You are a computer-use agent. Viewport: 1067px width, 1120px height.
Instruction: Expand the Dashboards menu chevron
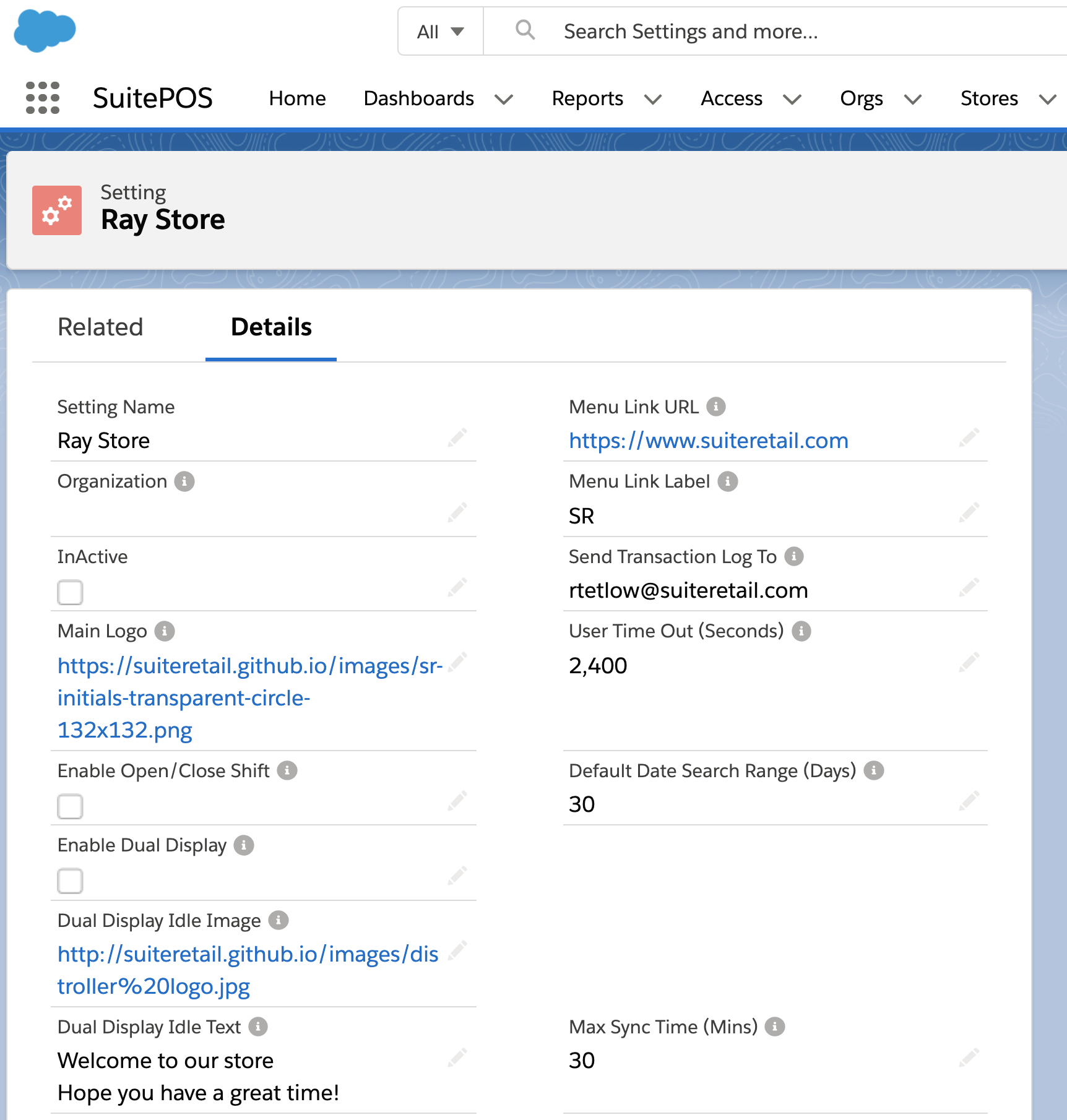pos(504,99)
